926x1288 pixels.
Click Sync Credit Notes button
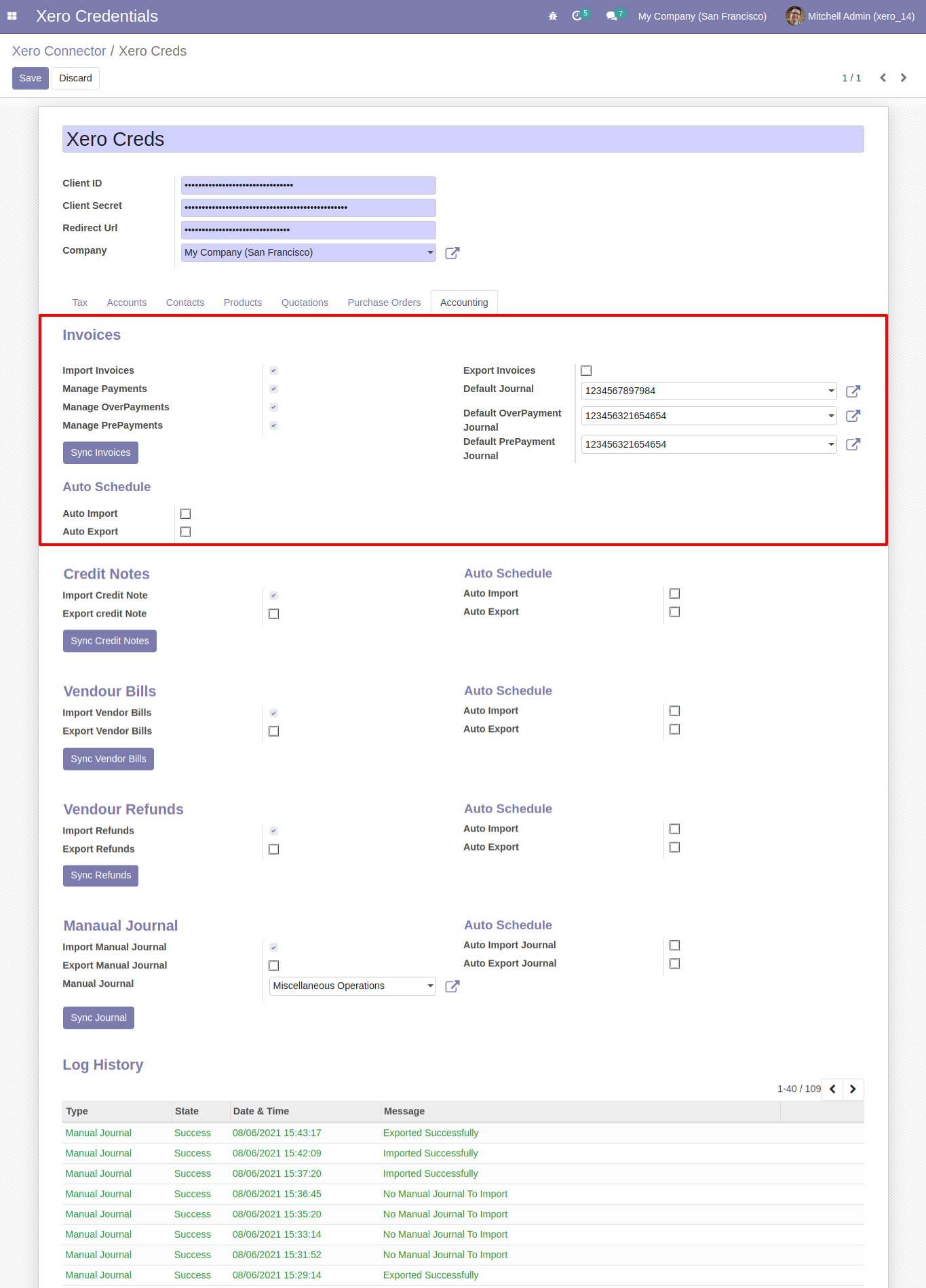(110, 642)
